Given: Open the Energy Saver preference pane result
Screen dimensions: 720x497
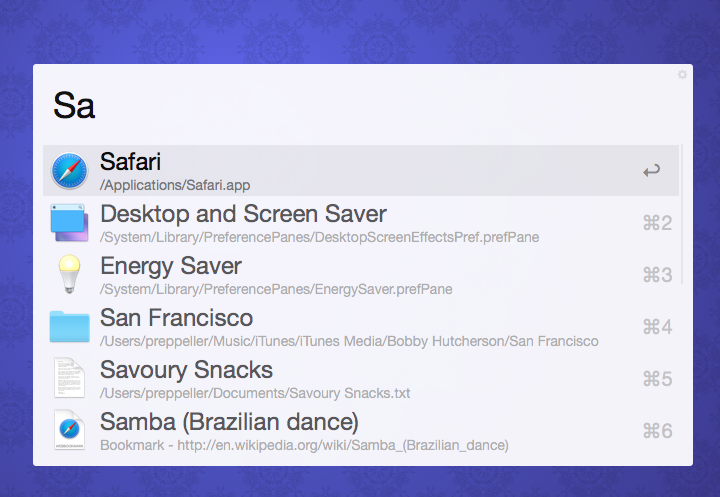Looking at the screenshot, I should click(170, 266).
